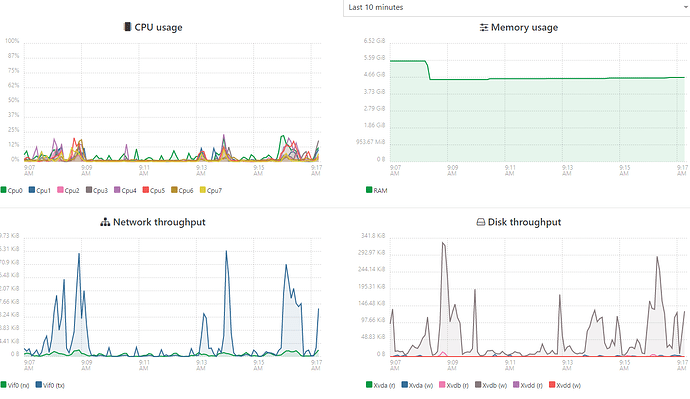Click the "9:13 AM" tick on CPU chart

(201, 170)
